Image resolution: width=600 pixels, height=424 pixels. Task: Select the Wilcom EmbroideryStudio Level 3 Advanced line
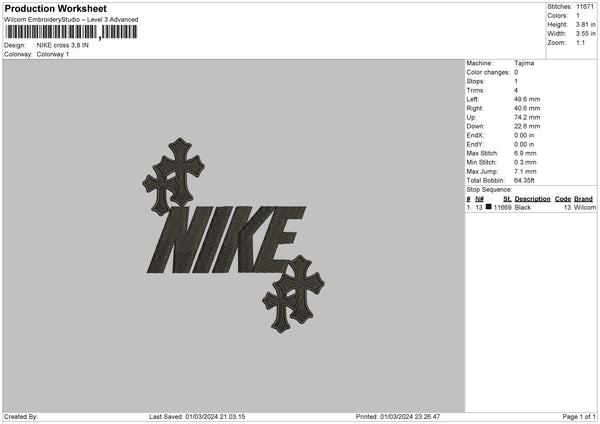click(71, 20)
